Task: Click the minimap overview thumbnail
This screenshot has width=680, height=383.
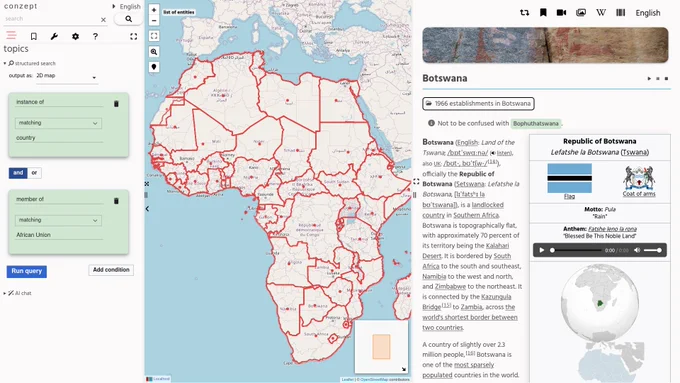Action: pyautogui.click(x=381, y=347)
